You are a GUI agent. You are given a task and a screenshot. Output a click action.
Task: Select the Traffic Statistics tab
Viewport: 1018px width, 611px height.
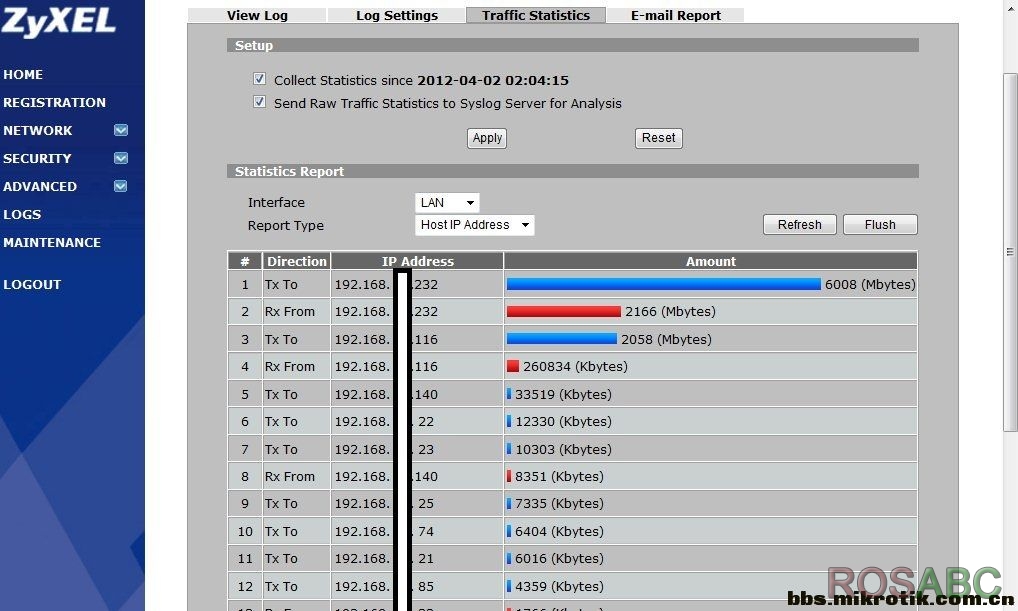coord(536,15)
